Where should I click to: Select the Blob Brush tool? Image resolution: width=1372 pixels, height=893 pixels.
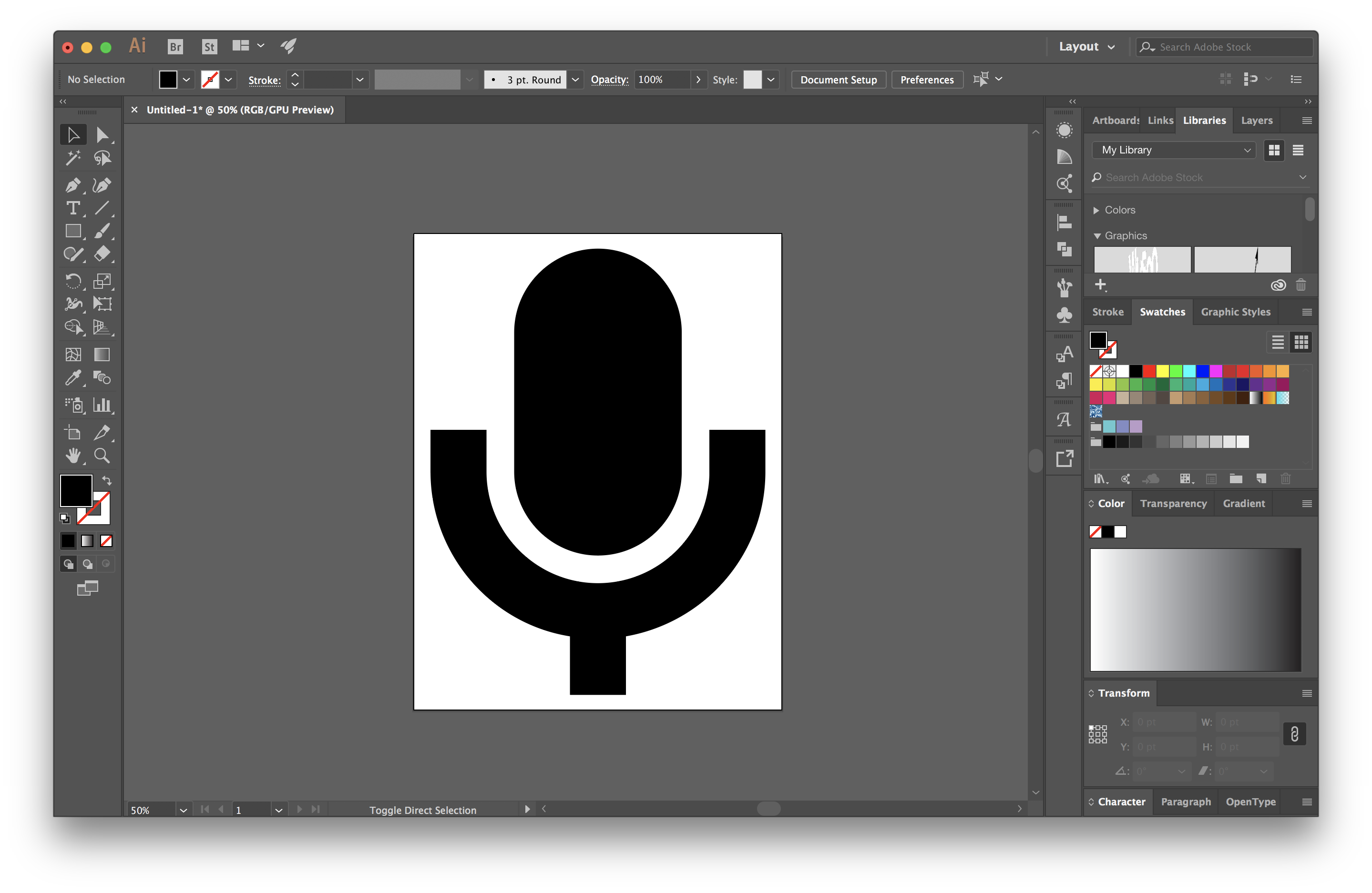point(103,231)
